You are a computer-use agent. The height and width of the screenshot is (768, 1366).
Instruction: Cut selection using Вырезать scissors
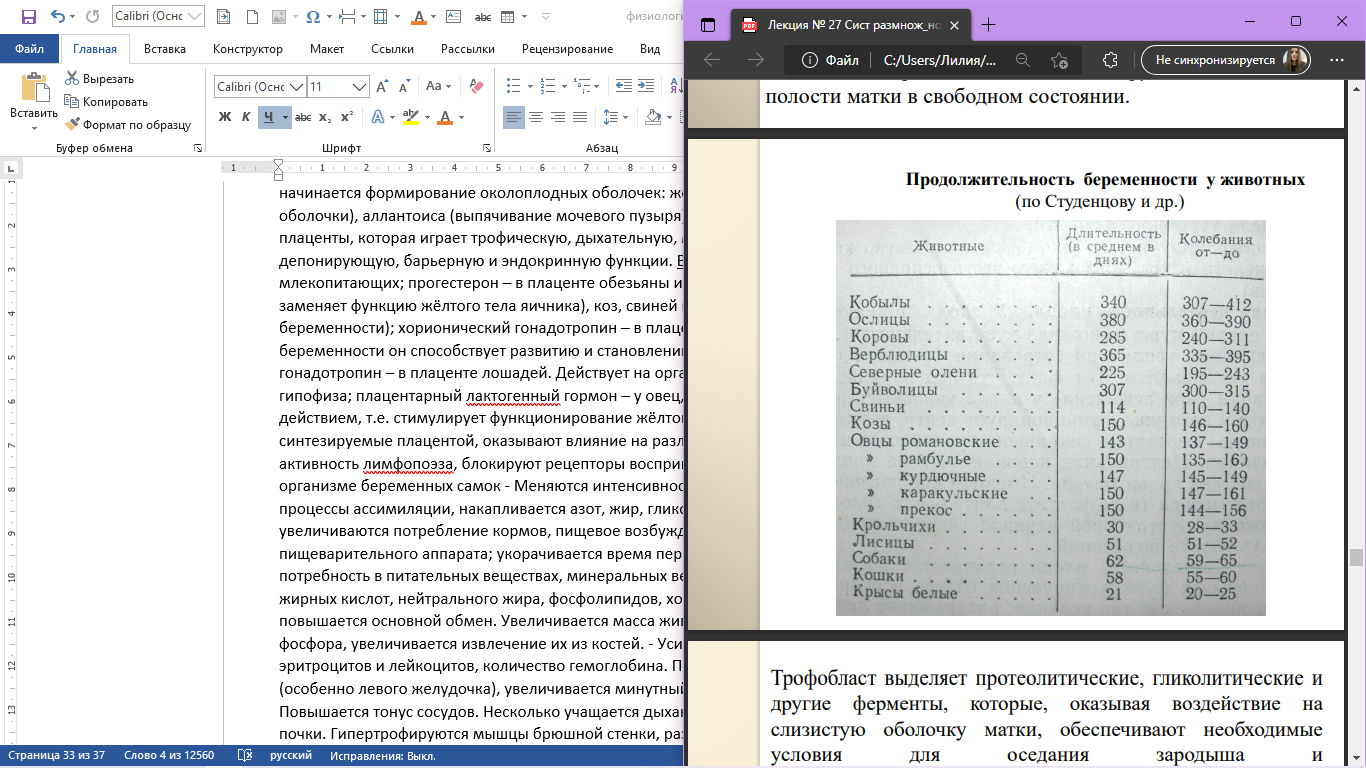pyautogui.click(x=99, y=79)
